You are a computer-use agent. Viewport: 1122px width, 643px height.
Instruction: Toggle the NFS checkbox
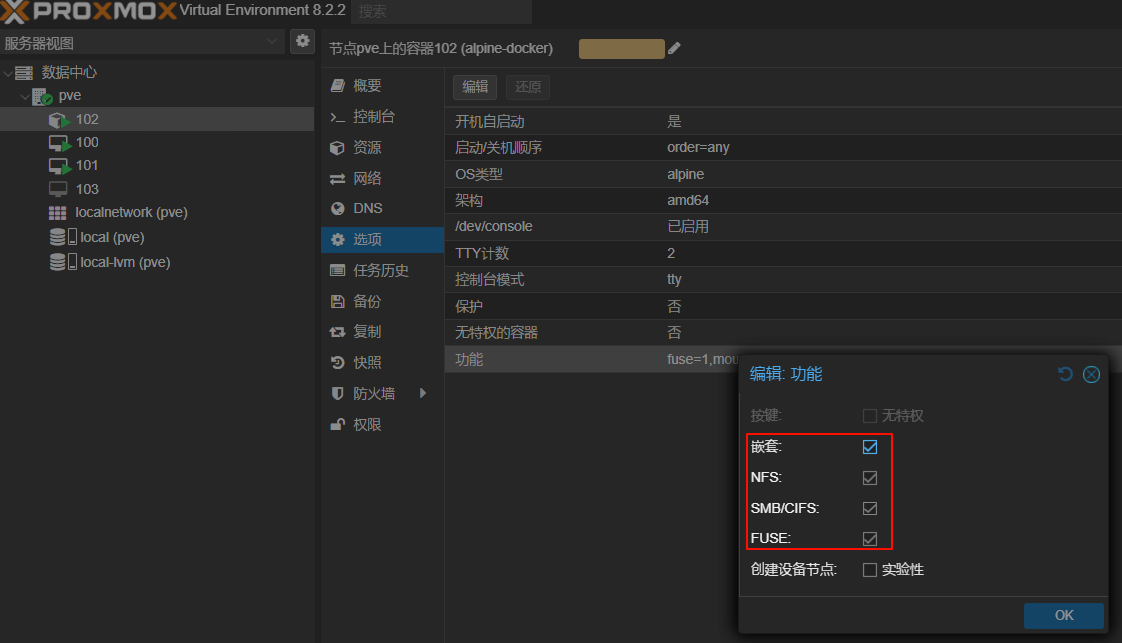coord(870,478)
